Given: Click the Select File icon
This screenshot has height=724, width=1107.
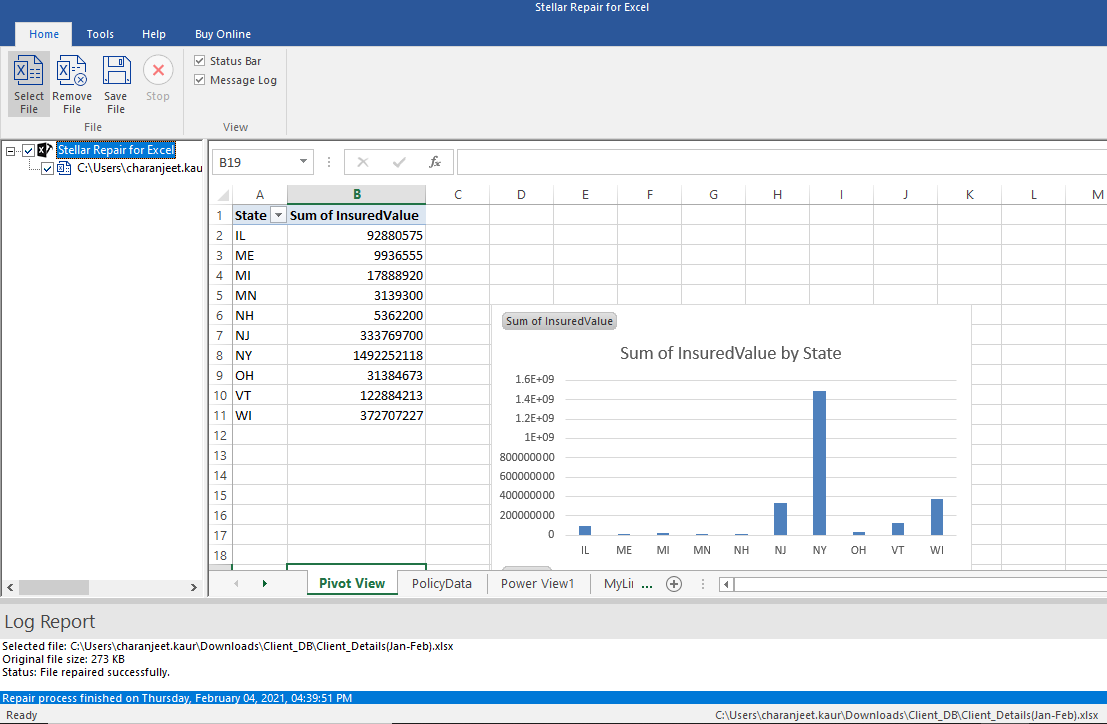Looking at the screenshot, I should coord(29,71).
